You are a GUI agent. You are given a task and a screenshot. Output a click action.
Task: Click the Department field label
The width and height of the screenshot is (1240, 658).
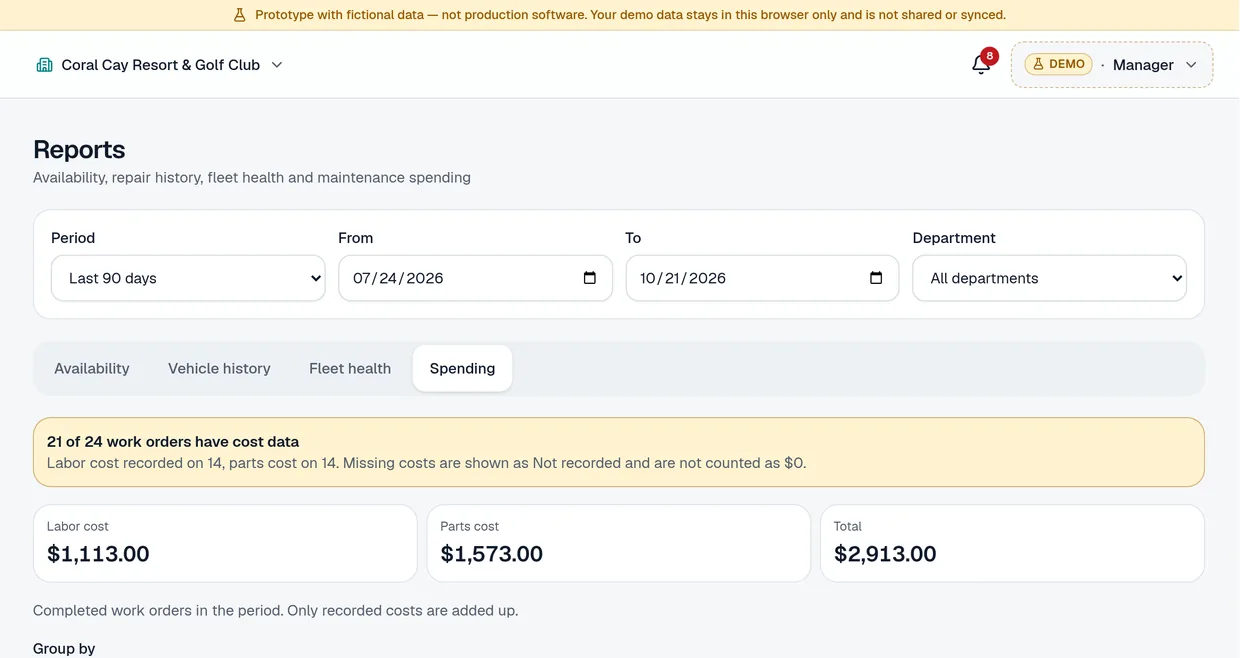click(x=954, y=238)
